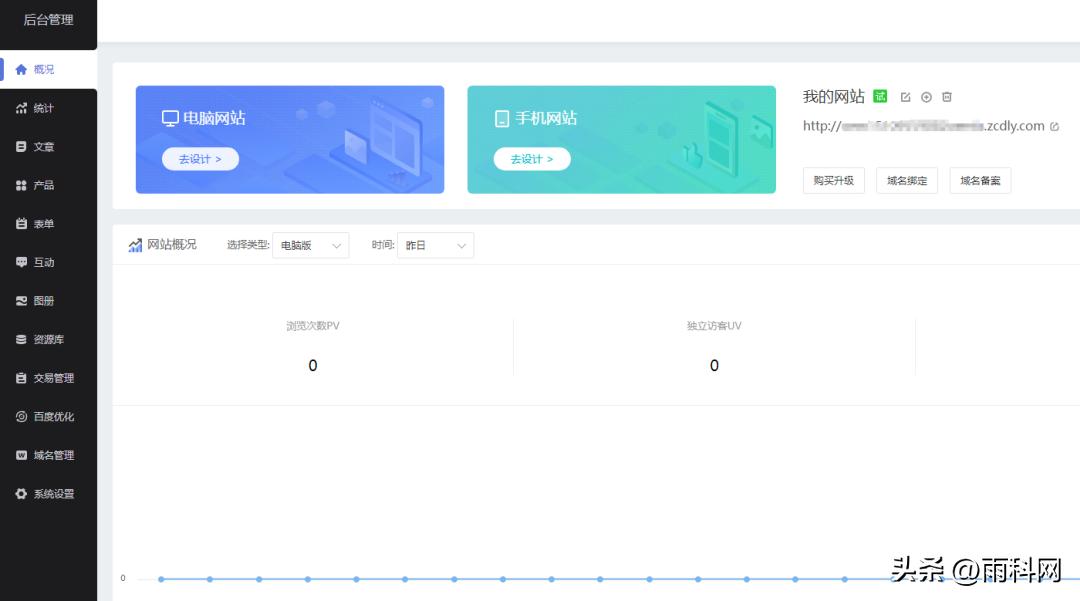Open 文章 from the sidebar
1080x601 pixels.
pos(44,147)
